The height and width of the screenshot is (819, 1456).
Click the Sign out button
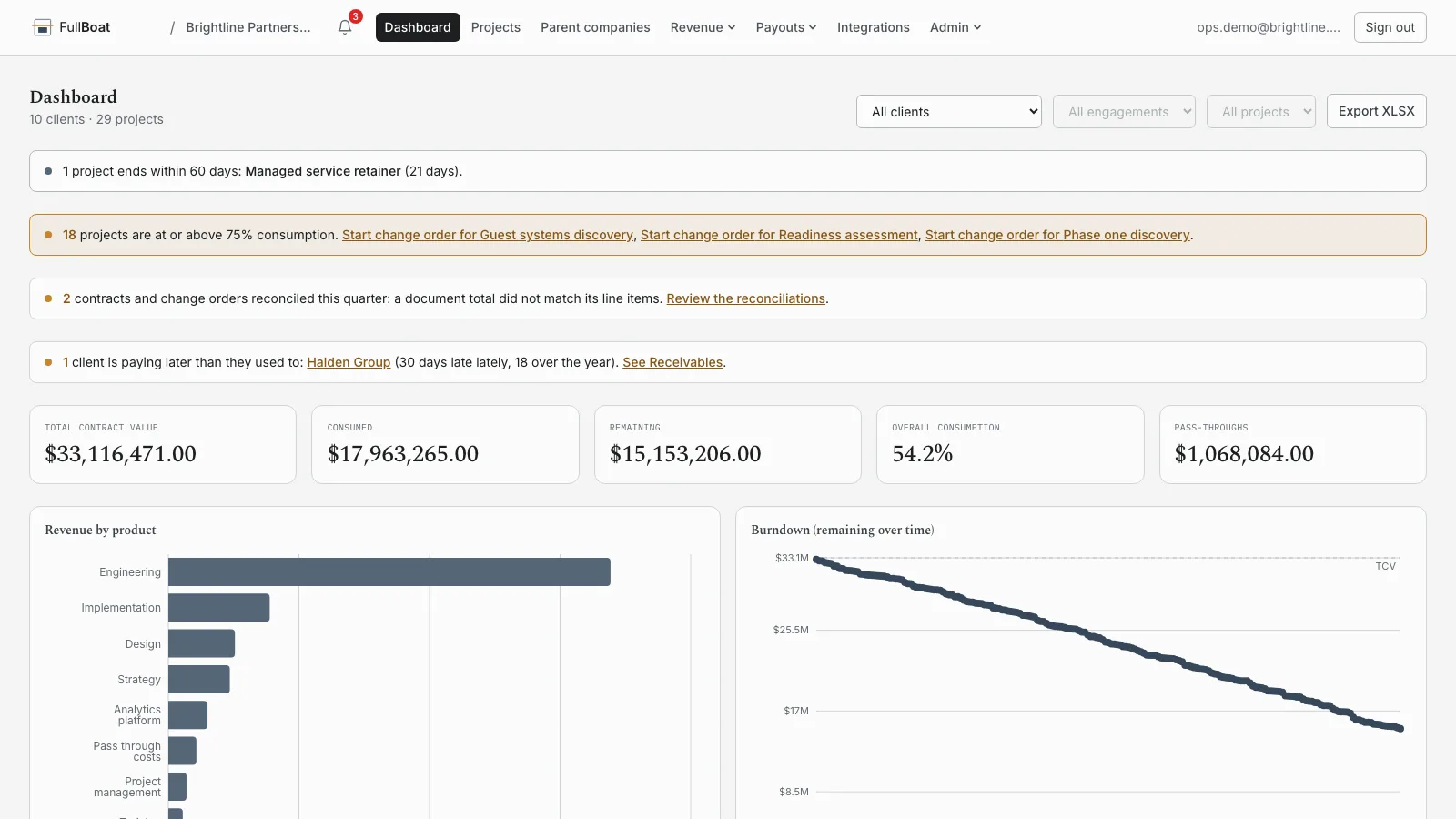pos(1390,27)
